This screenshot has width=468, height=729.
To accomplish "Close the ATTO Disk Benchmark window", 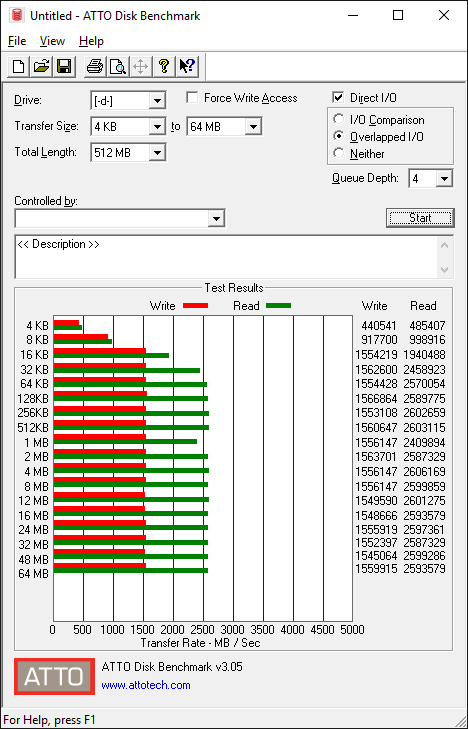I will (x=444, y=15).
